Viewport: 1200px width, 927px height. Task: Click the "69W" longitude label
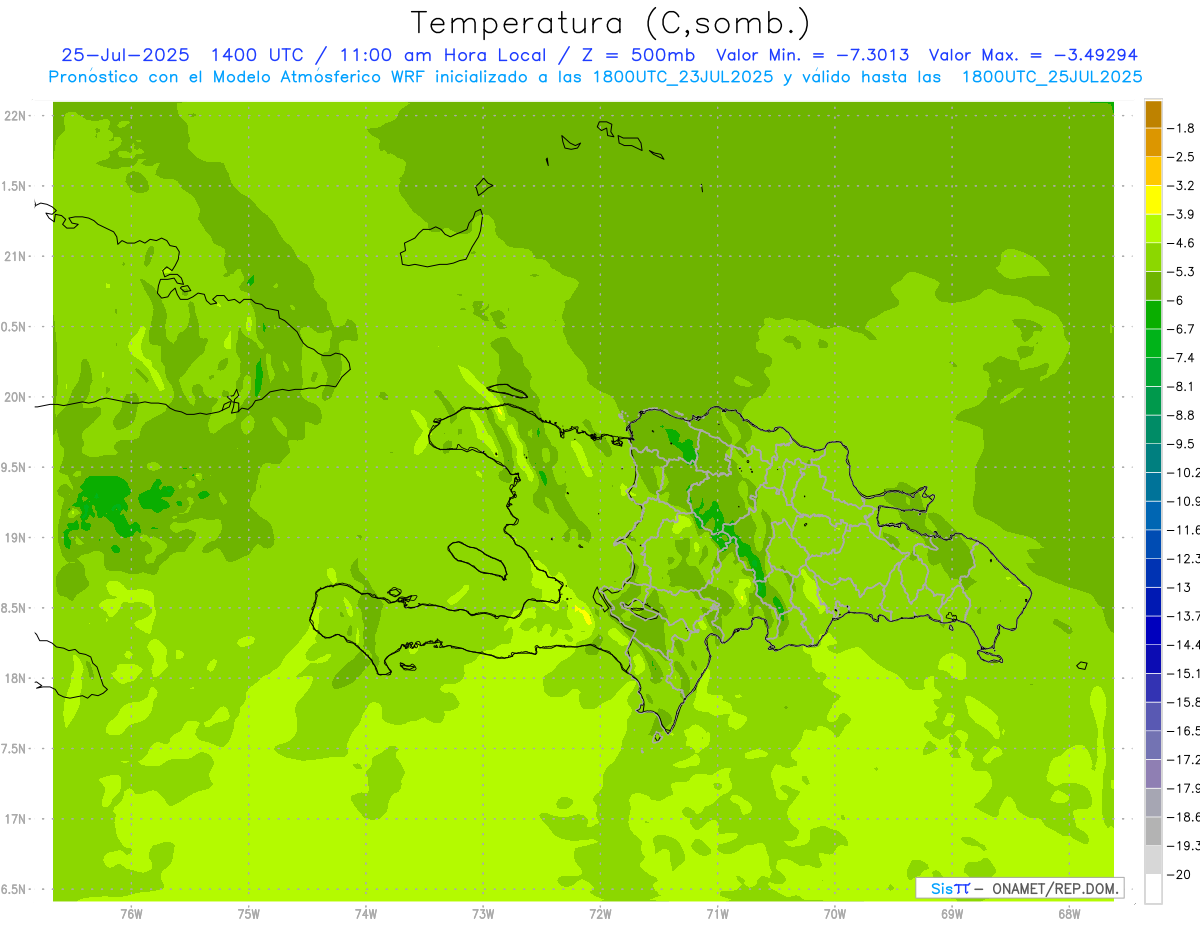point(952,913)
